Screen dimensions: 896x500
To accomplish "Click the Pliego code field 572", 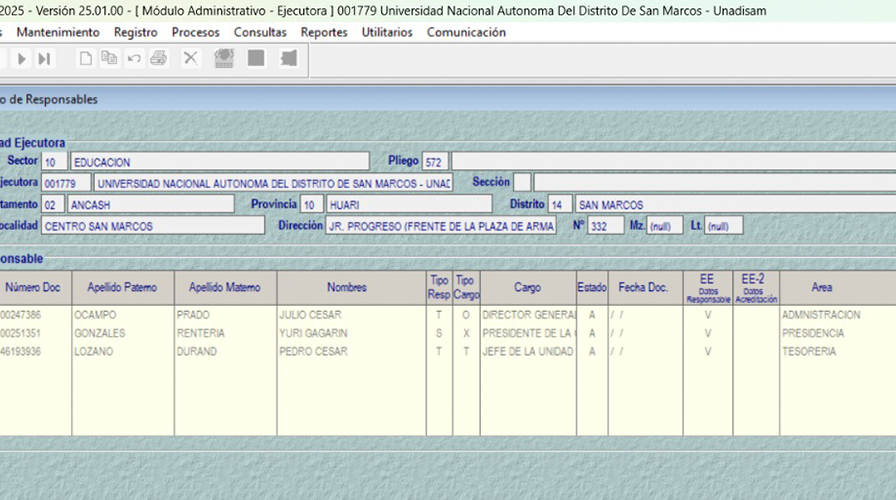I will coord(435,162).
